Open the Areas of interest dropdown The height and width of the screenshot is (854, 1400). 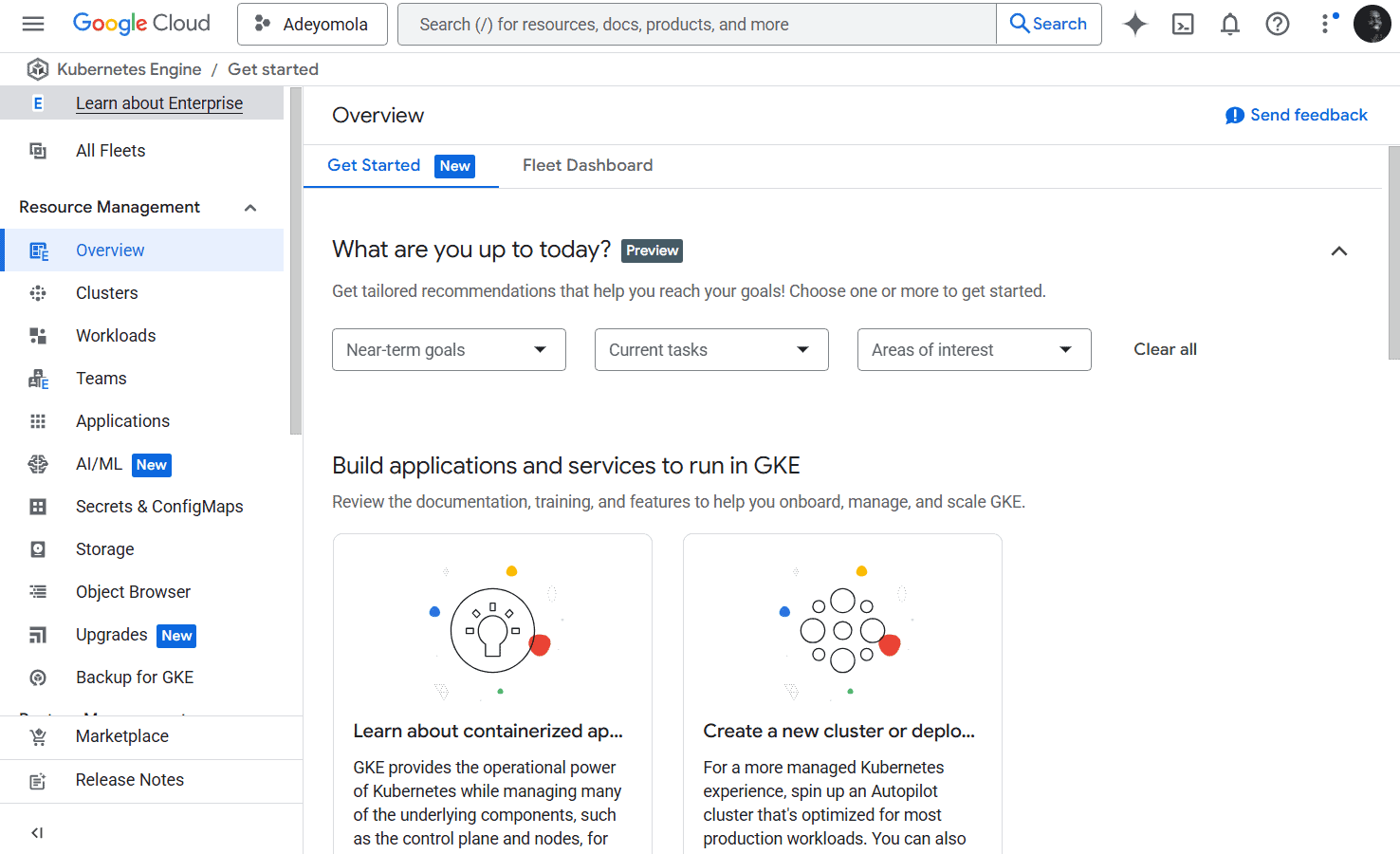point(974,350)
